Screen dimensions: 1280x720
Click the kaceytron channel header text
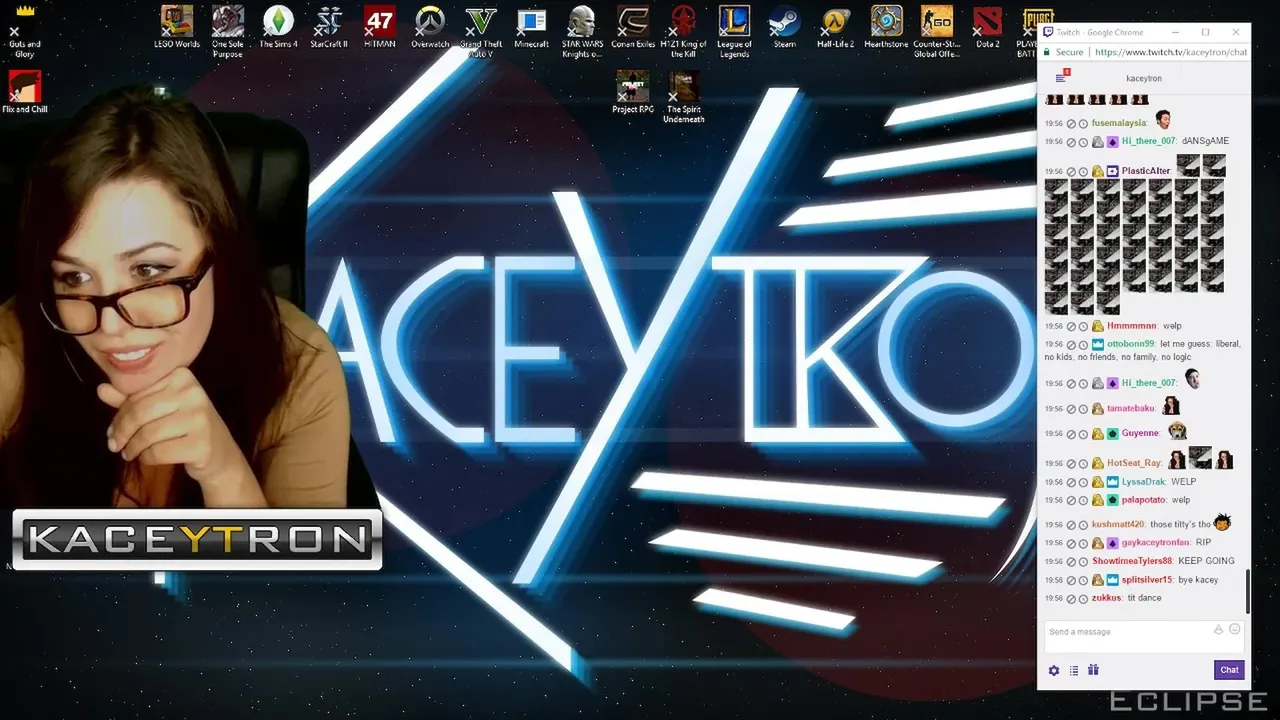point(1144,78)
